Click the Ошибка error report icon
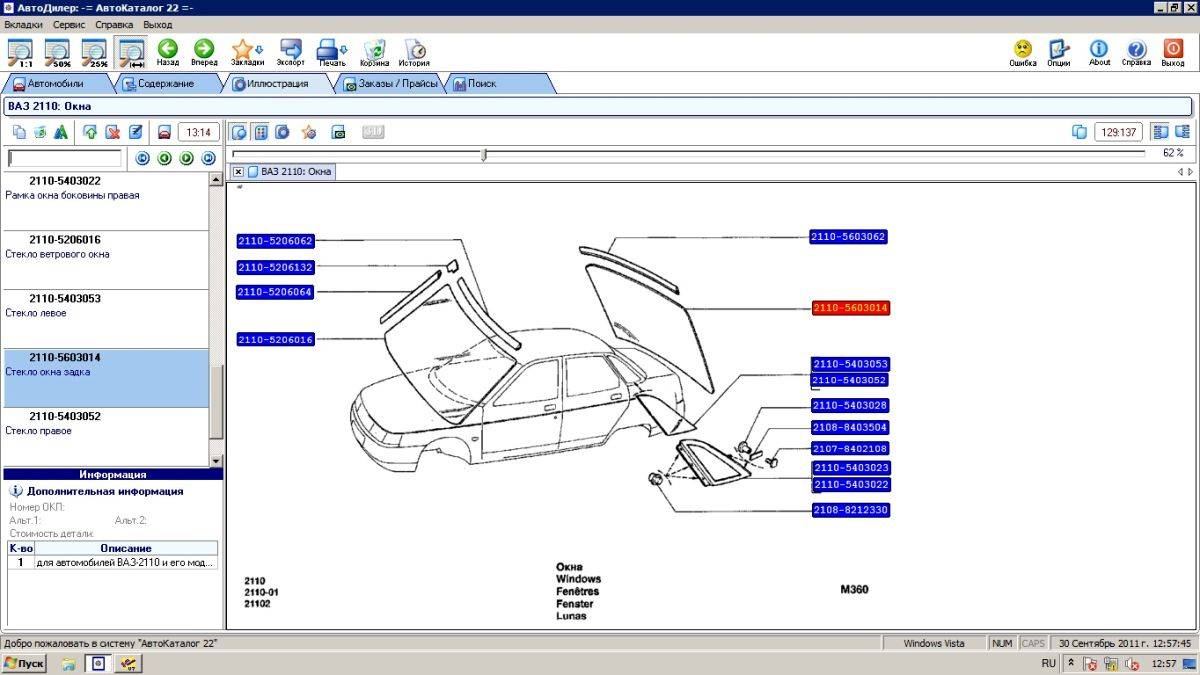The width and height of the screenshot is (1200, 675). pyautogui.click(x=1023, y=52)
